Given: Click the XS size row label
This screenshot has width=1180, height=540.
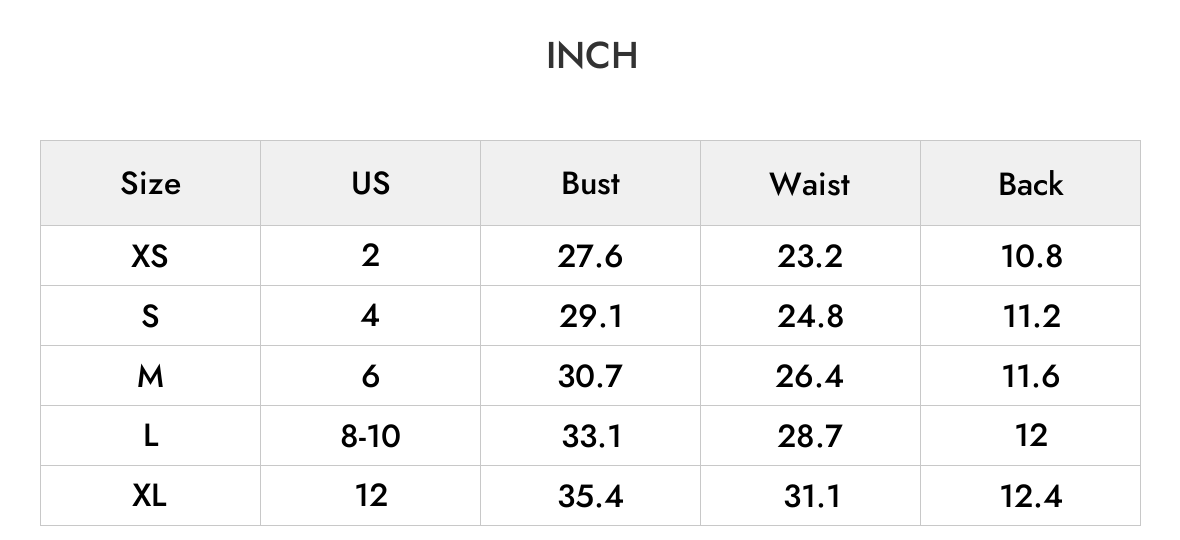Looking at the screenshot, I should (150, 256).
